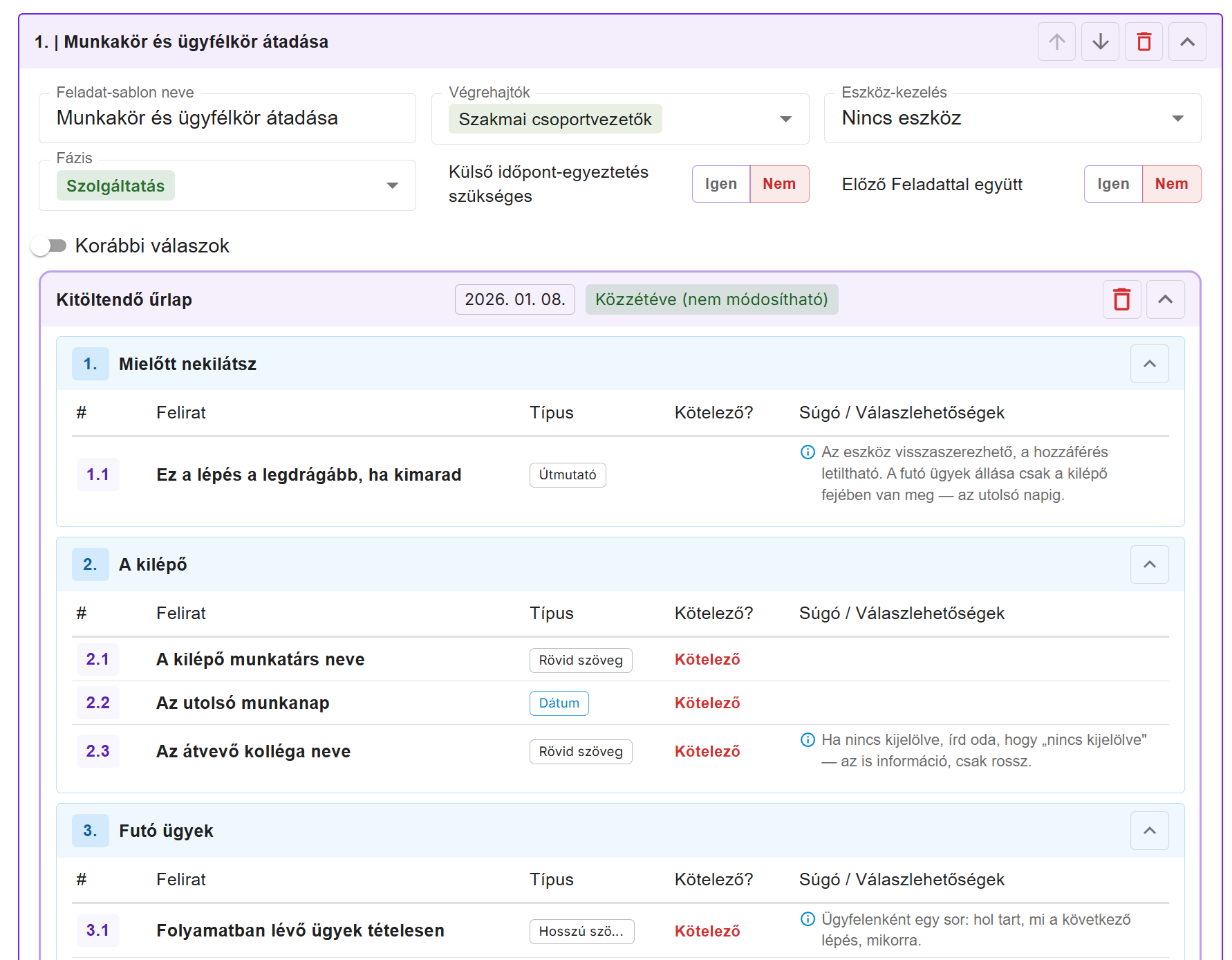Click Kötelező marker in row 3.1
Image resolution: width=1232 pixels, height=960 pixels.
707,931
